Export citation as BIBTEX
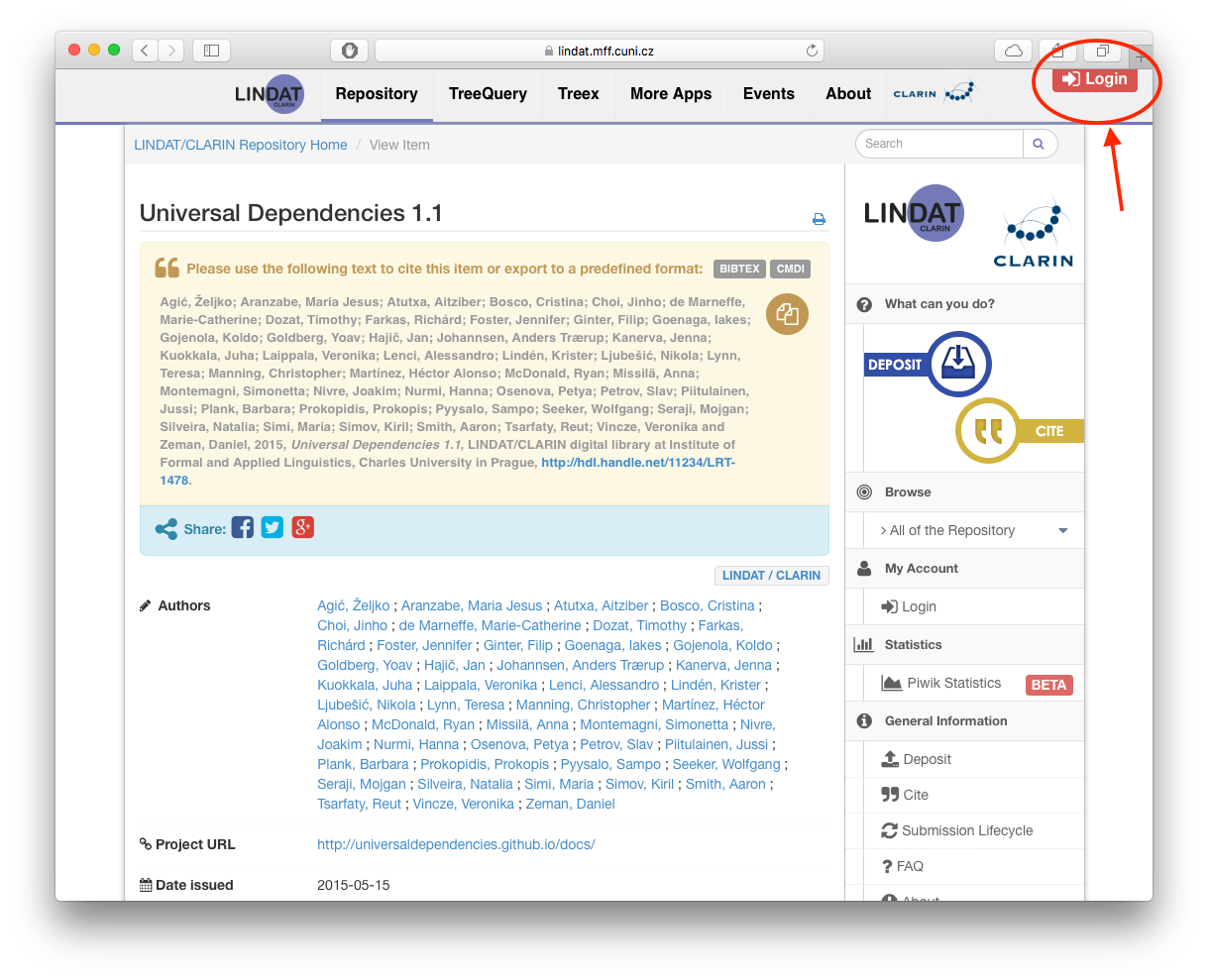This screenshot has height=980, width=1208. tap(739, 269)
